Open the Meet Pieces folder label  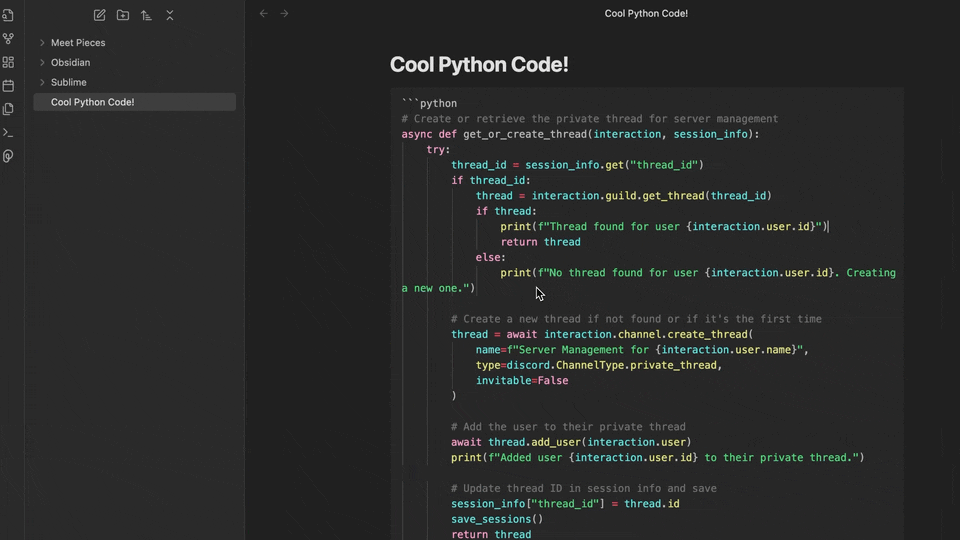(x=78, y=43)
